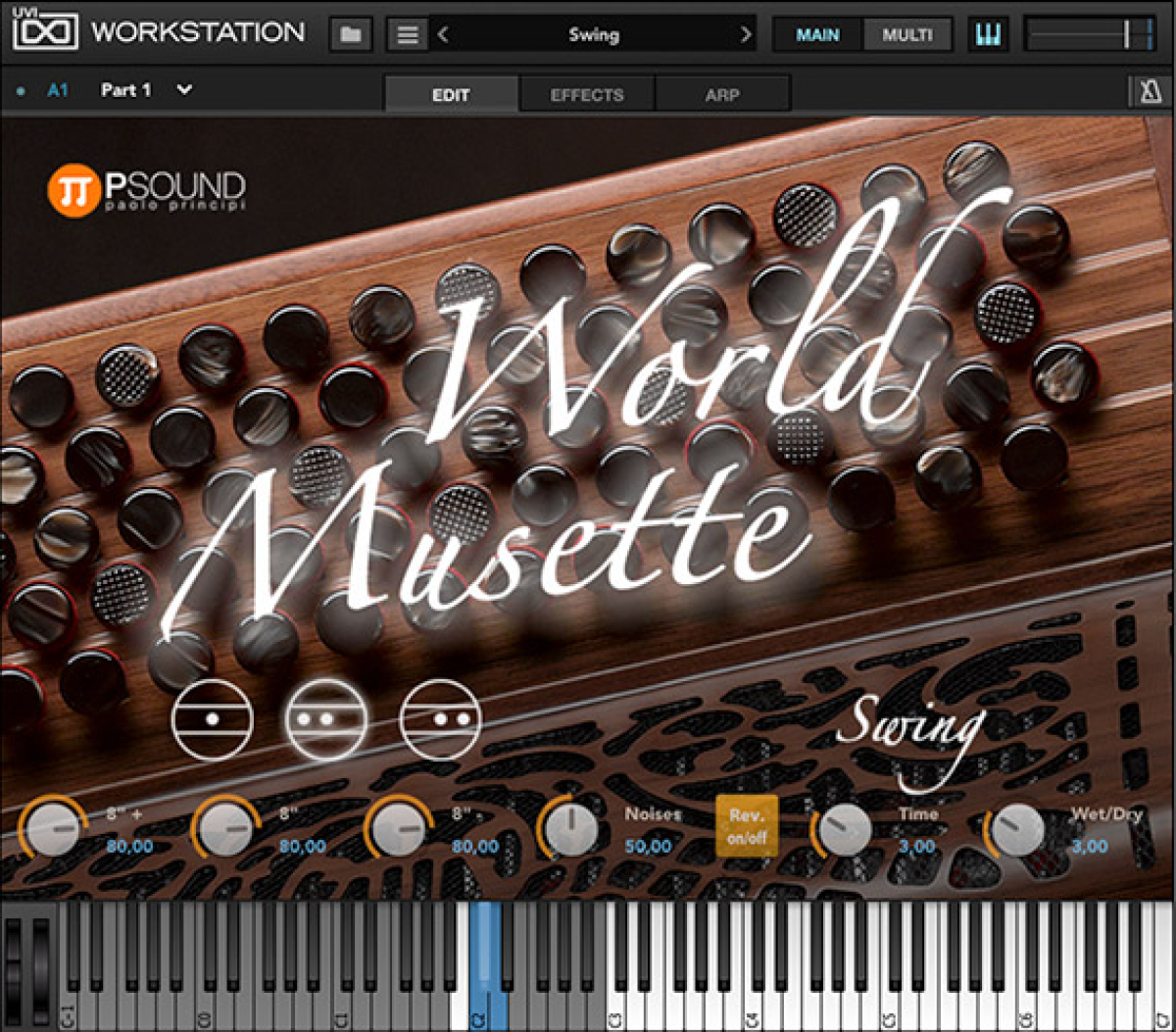Adjust the master volume slider

pyautogui.click(x=1091, y=35)
